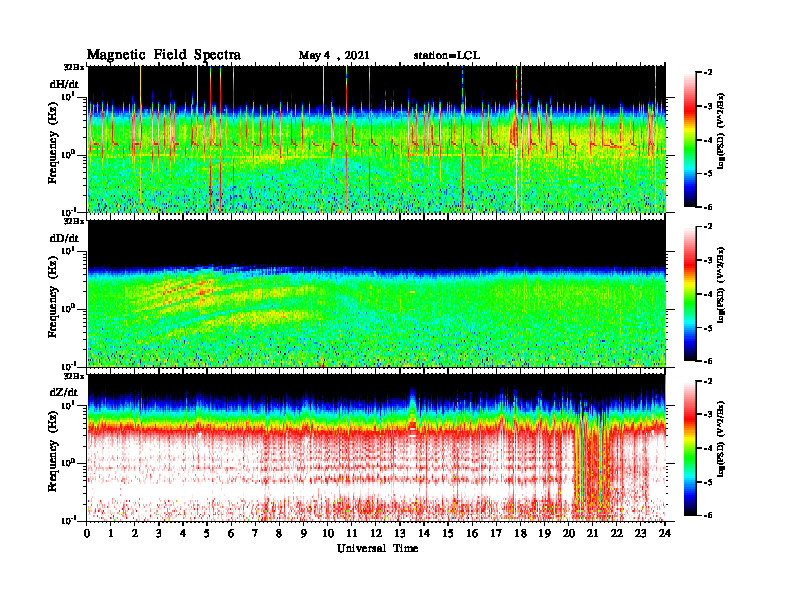Click the "Magnetic Field Spectra" title
The image size is (792, 612).
(x=164, y=55)
